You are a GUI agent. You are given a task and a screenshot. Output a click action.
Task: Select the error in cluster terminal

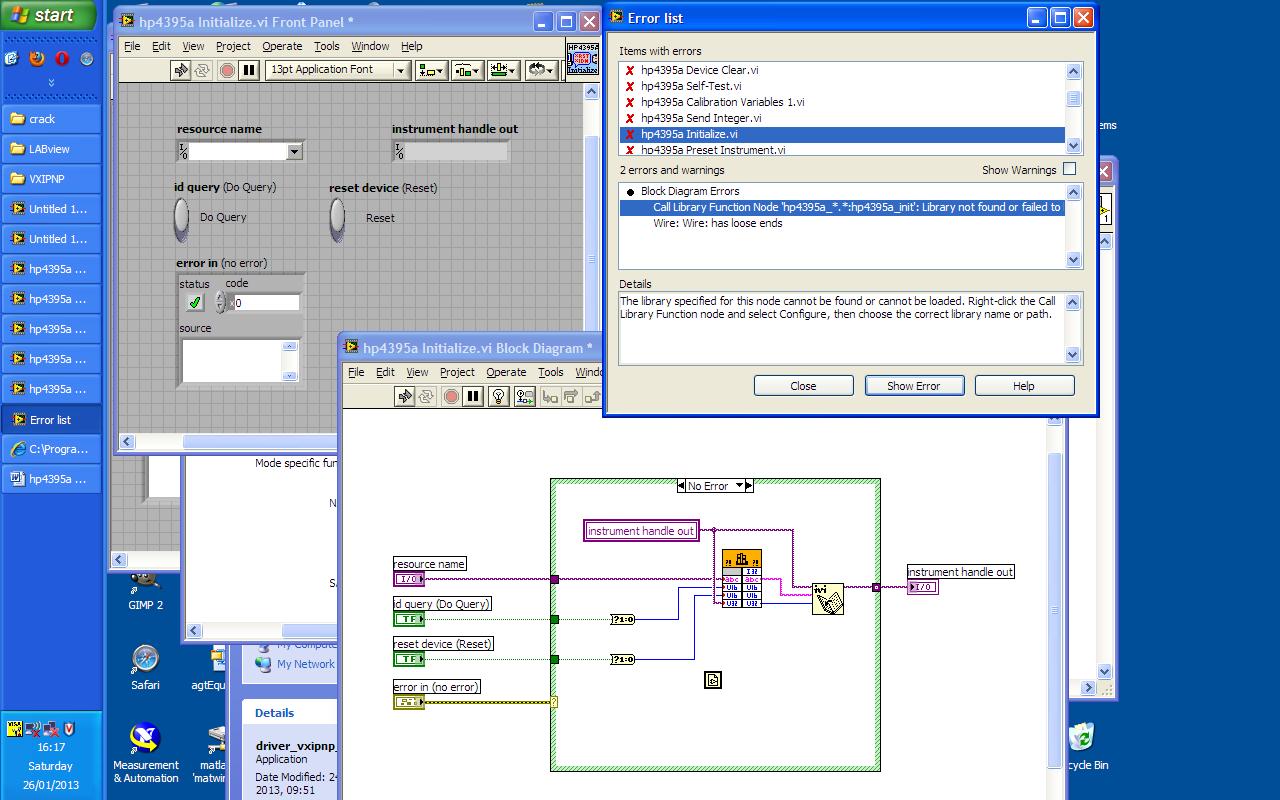tap(409, 702)
